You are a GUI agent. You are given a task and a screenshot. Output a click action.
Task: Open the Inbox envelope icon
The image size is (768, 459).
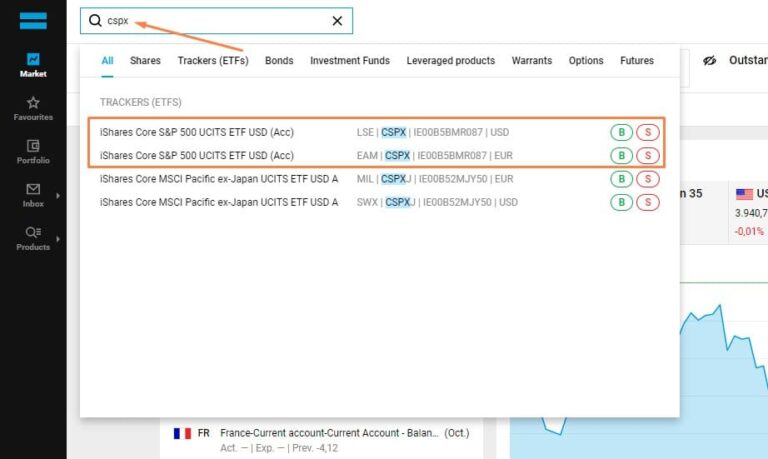[x=33, y=189]
